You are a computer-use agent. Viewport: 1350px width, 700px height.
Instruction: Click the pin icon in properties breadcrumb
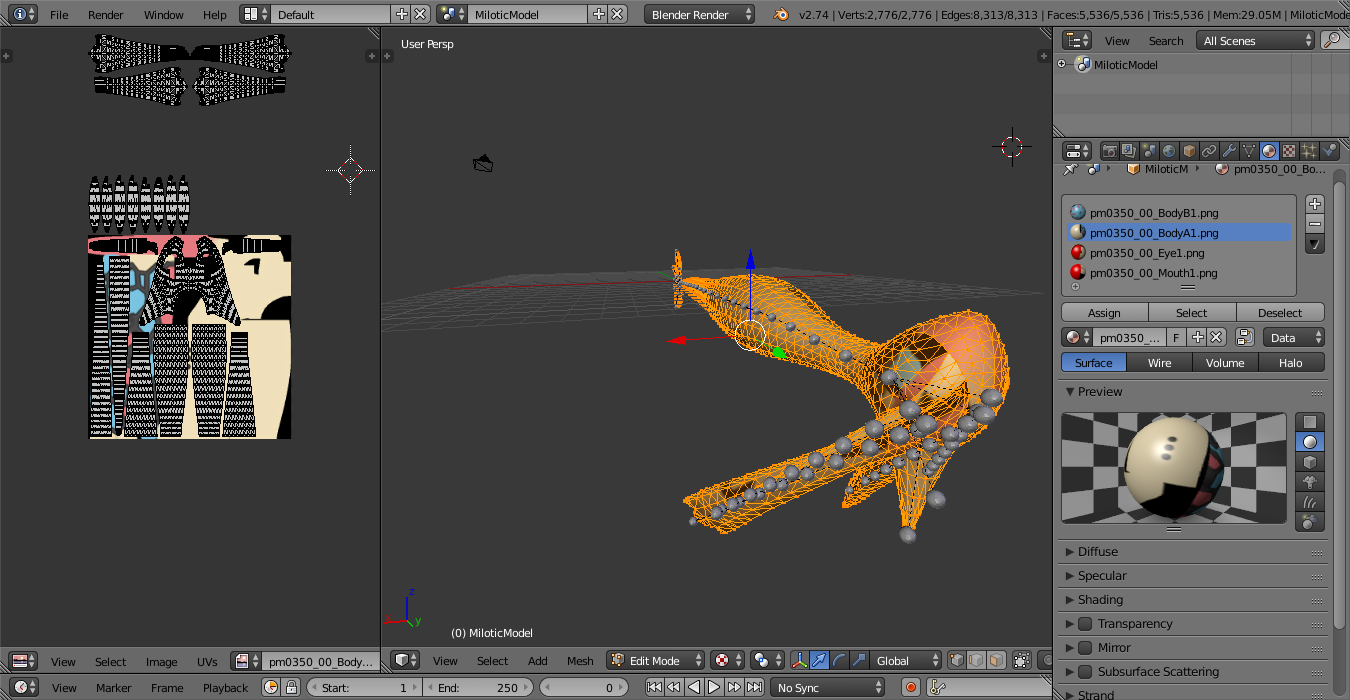point(1069,169)
